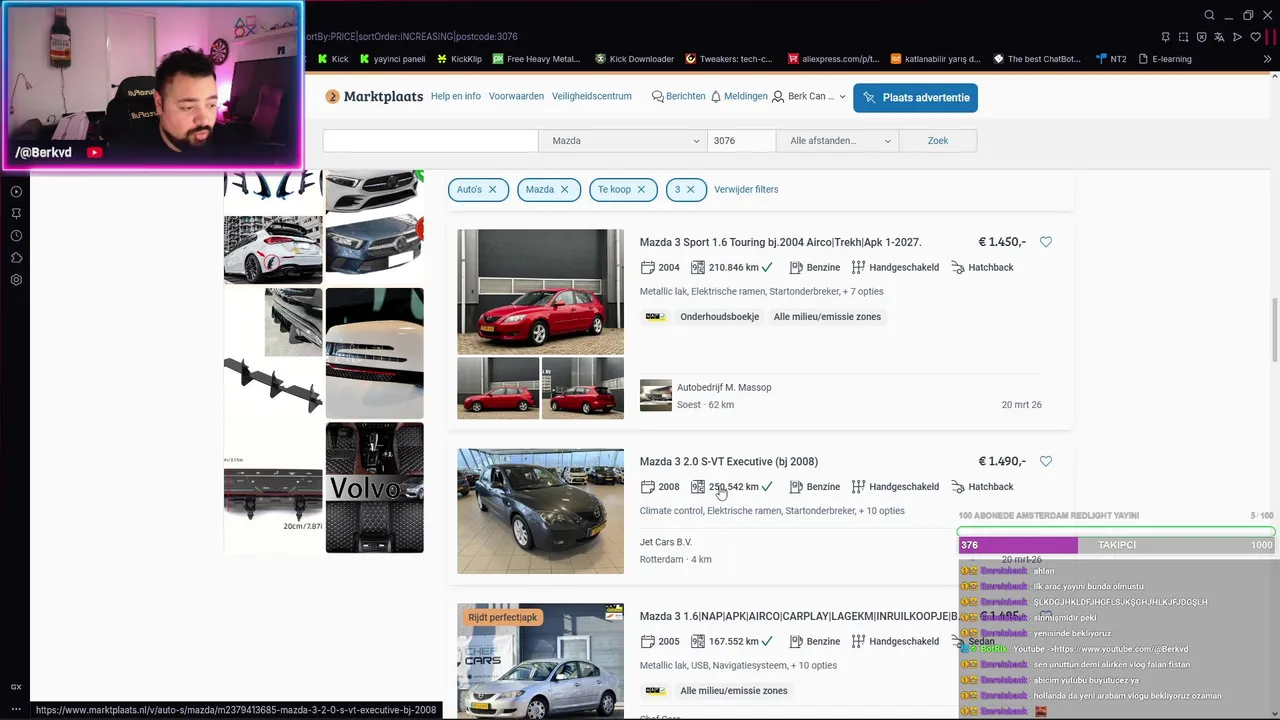Click the red Mazda 3 main photo
This screenshot has height=720, width=1280.
pyautogui.click(x=540, y=292)
